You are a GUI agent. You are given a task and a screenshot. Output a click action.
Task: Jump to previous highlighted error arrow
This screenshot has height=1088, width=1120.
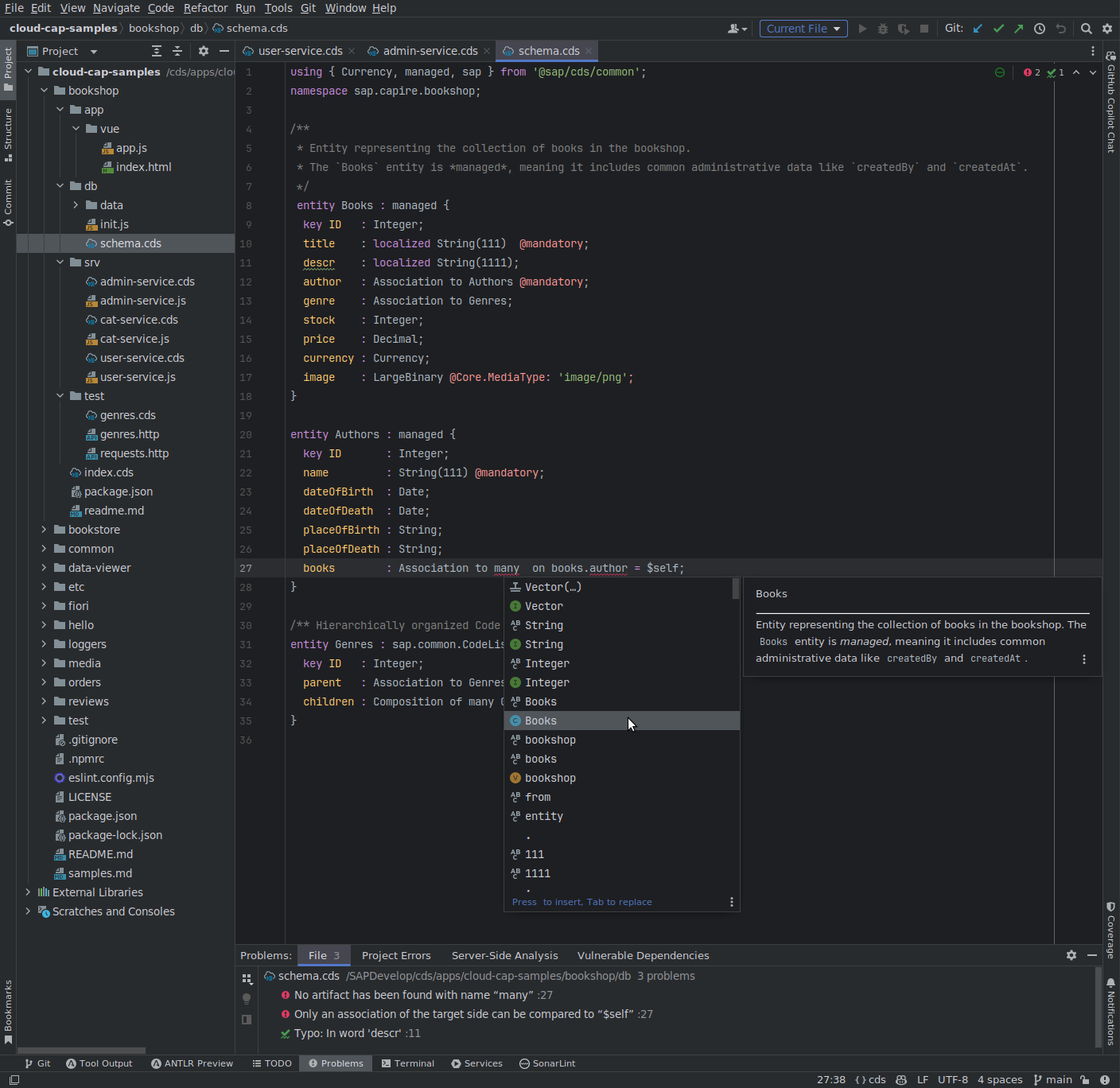pyautogui.click(x=1076, y=72)
